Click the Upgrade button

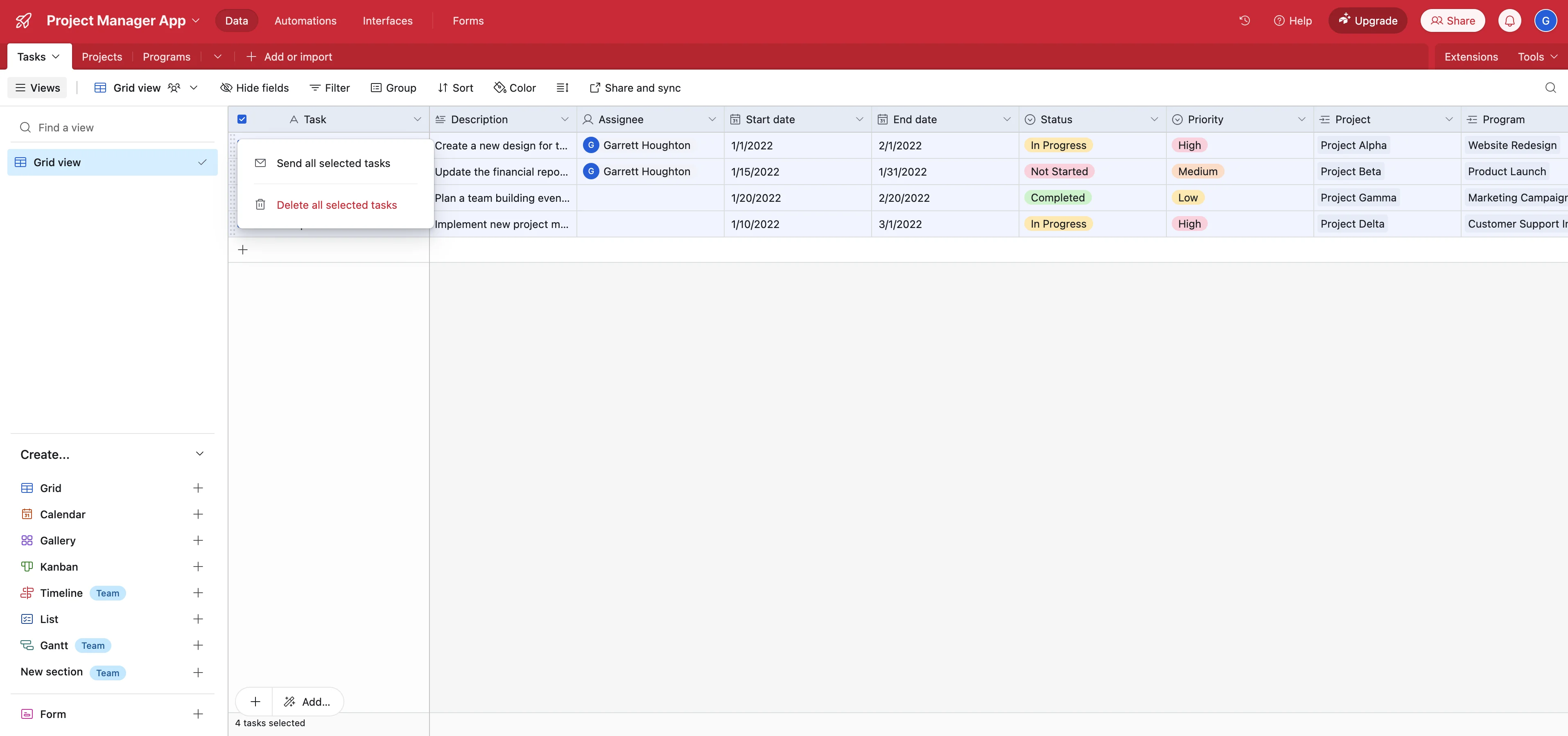(x=1367, y=21)
